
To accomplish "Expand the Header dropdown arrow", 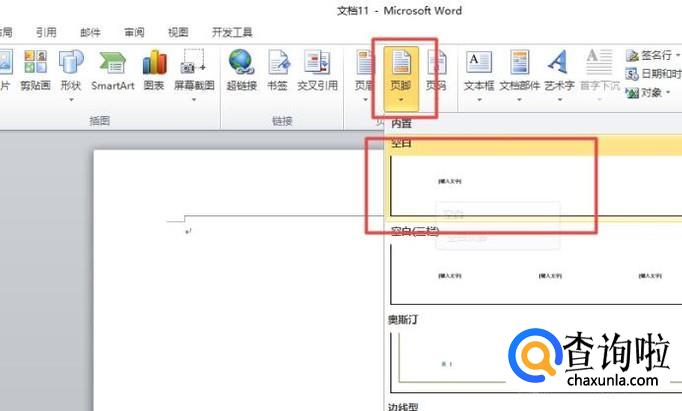I will click(x=365, y=100).
